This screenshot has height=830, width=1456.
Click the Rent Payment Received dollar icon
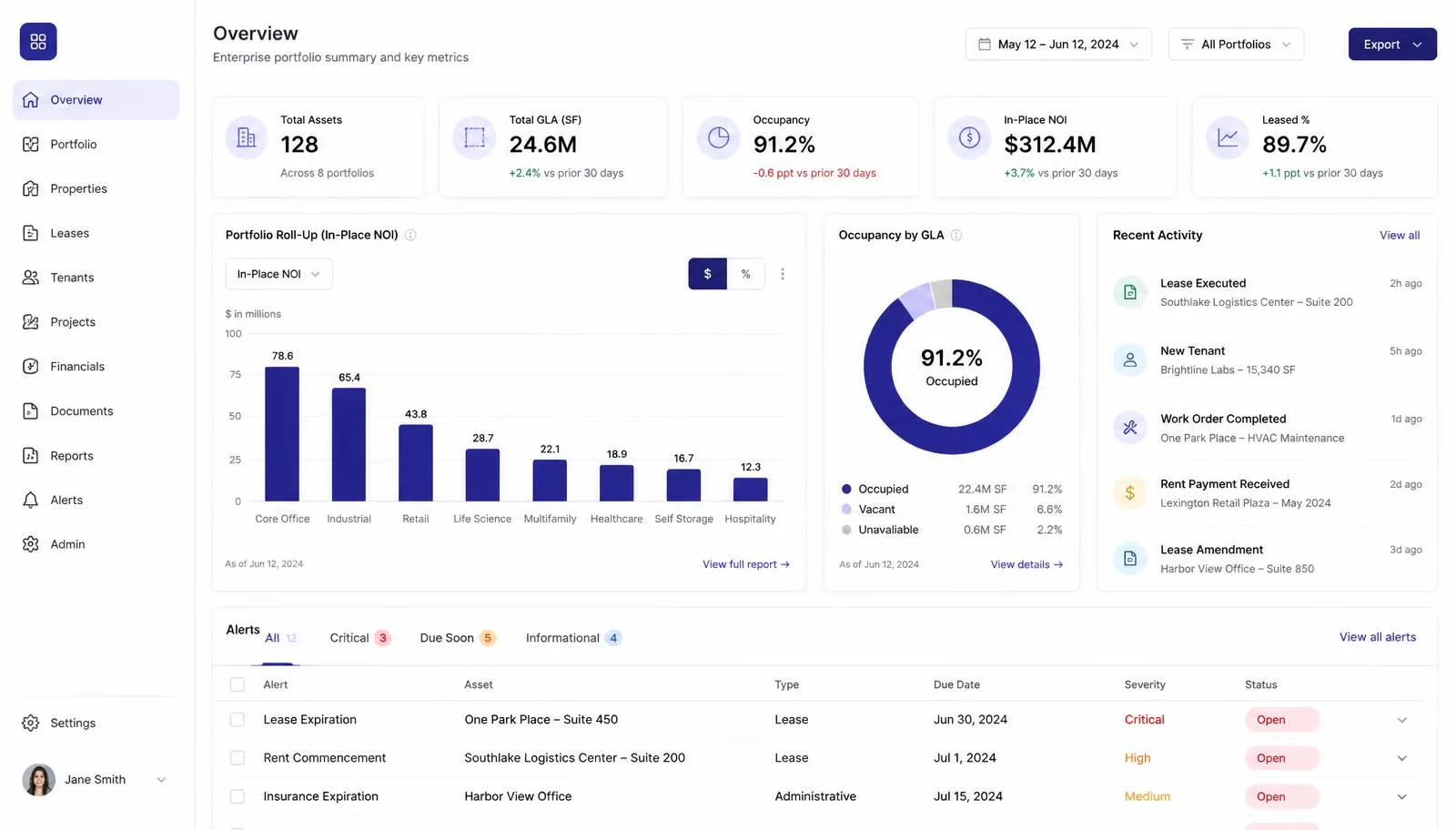1130,493
